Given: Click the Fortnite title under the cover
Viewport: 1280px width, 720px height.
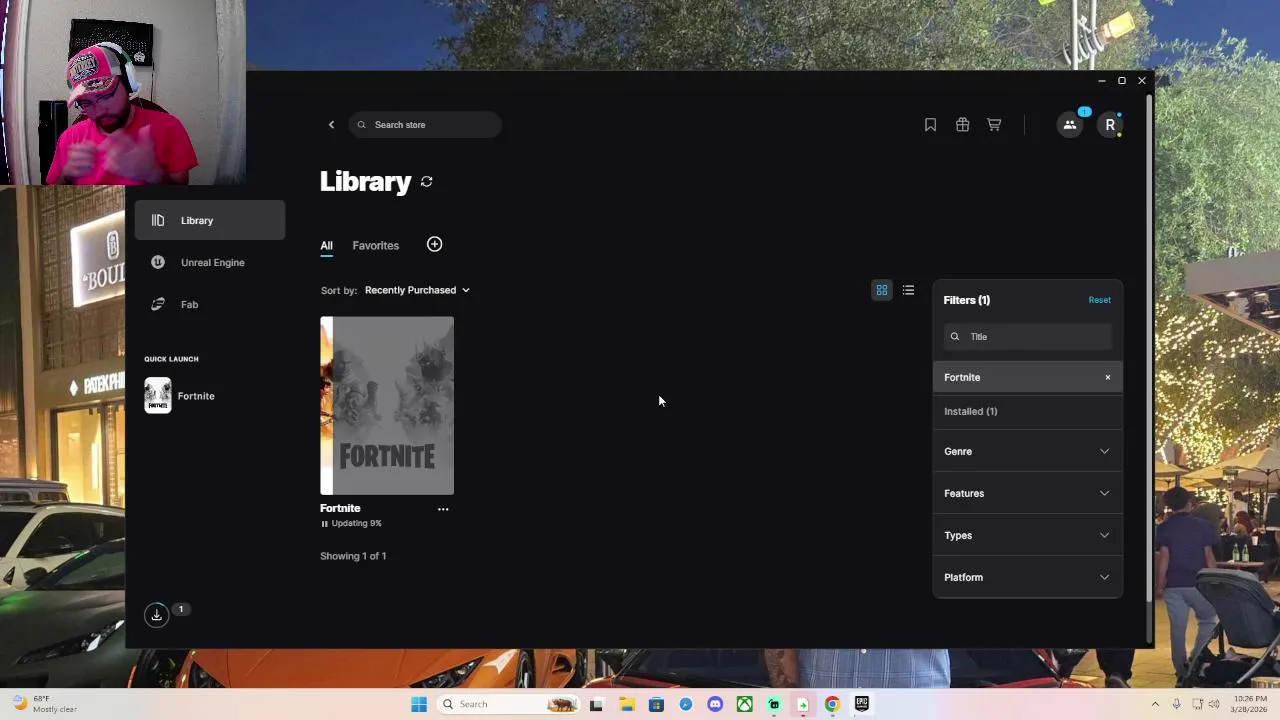Looking at the screenshot, I should pos(340,508).
